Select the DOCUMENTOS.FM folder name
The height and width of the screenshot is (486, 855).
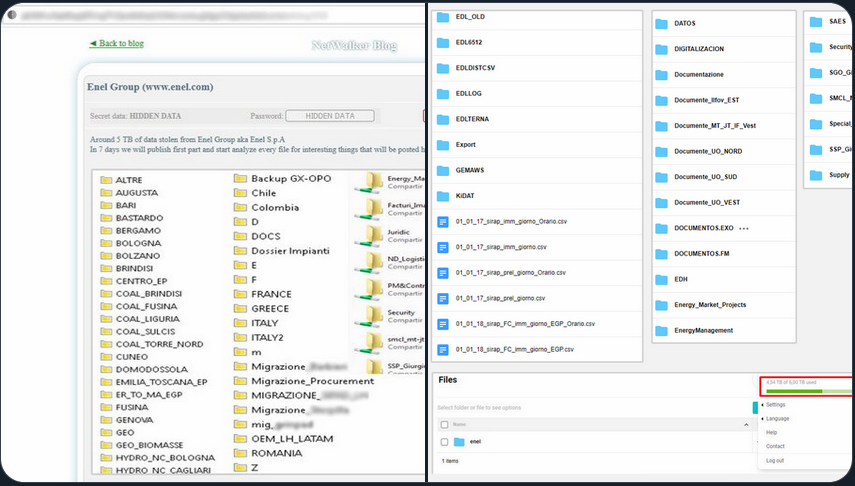tap(701, 254)
